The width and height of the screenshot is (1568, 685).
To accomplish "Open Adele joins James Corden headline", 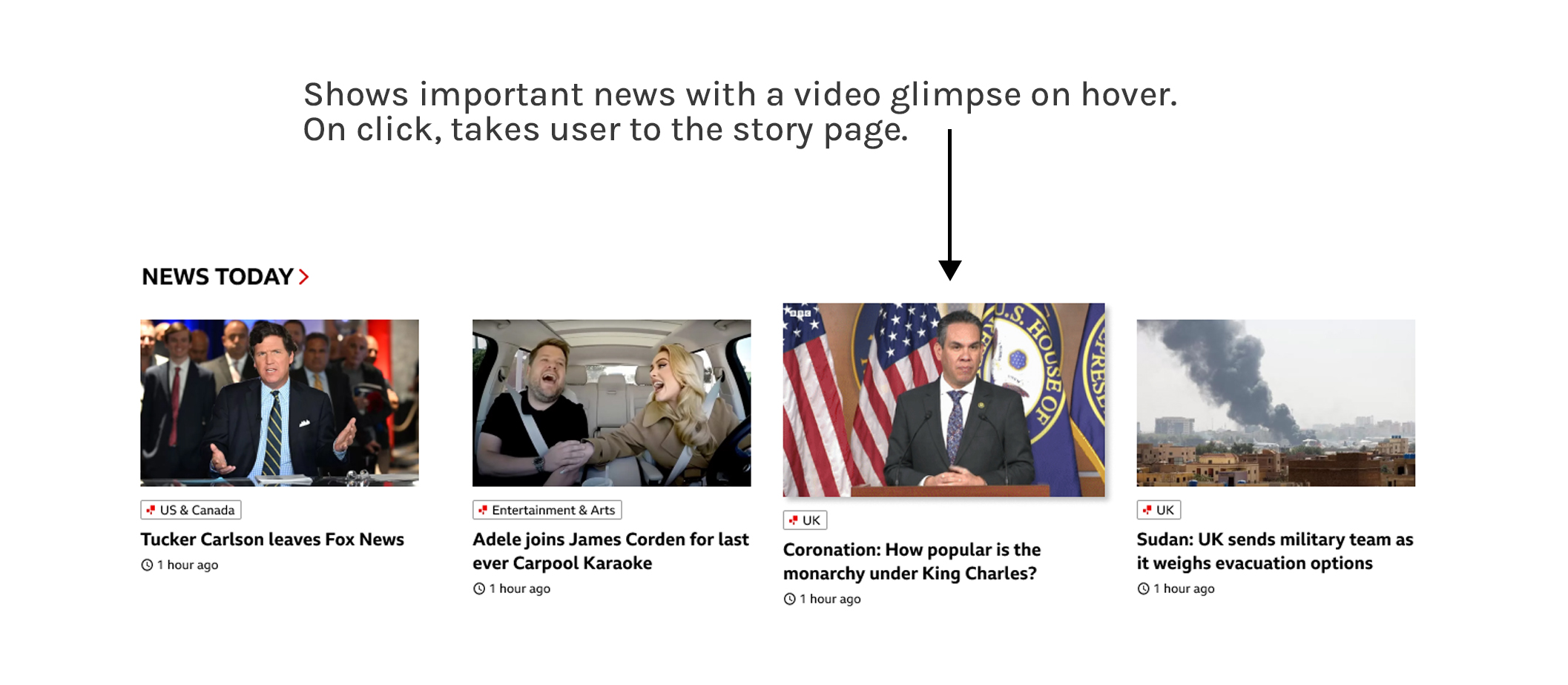I will pos(611,551).
